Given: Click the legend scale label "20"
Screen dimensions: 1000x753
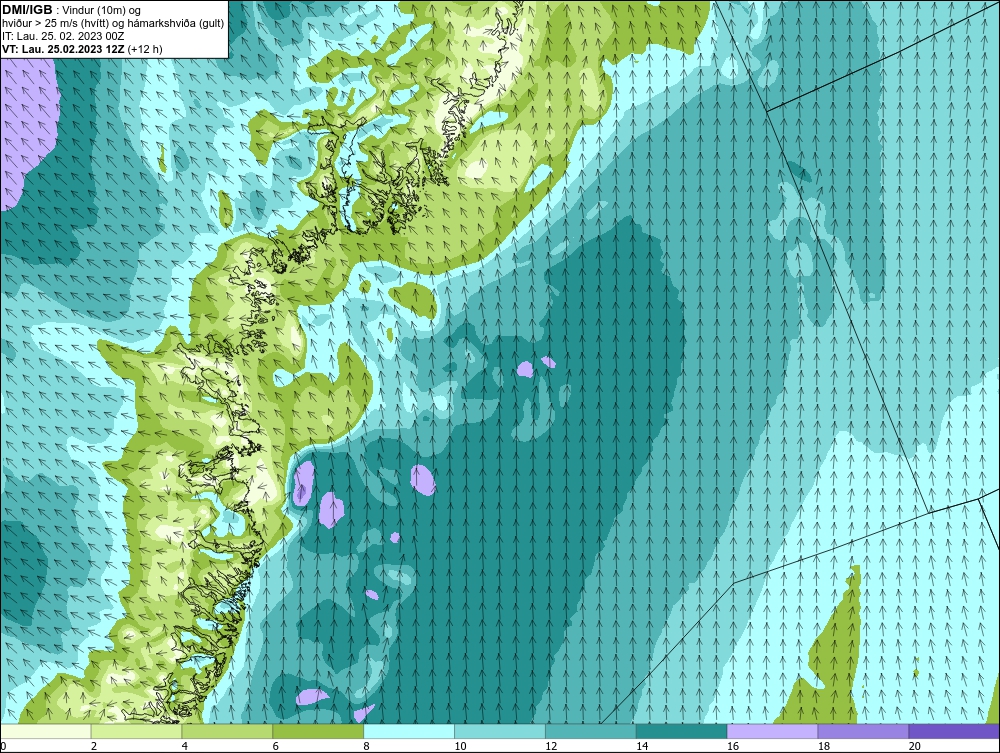Looking at the screenshot, I should pos(915,746).
